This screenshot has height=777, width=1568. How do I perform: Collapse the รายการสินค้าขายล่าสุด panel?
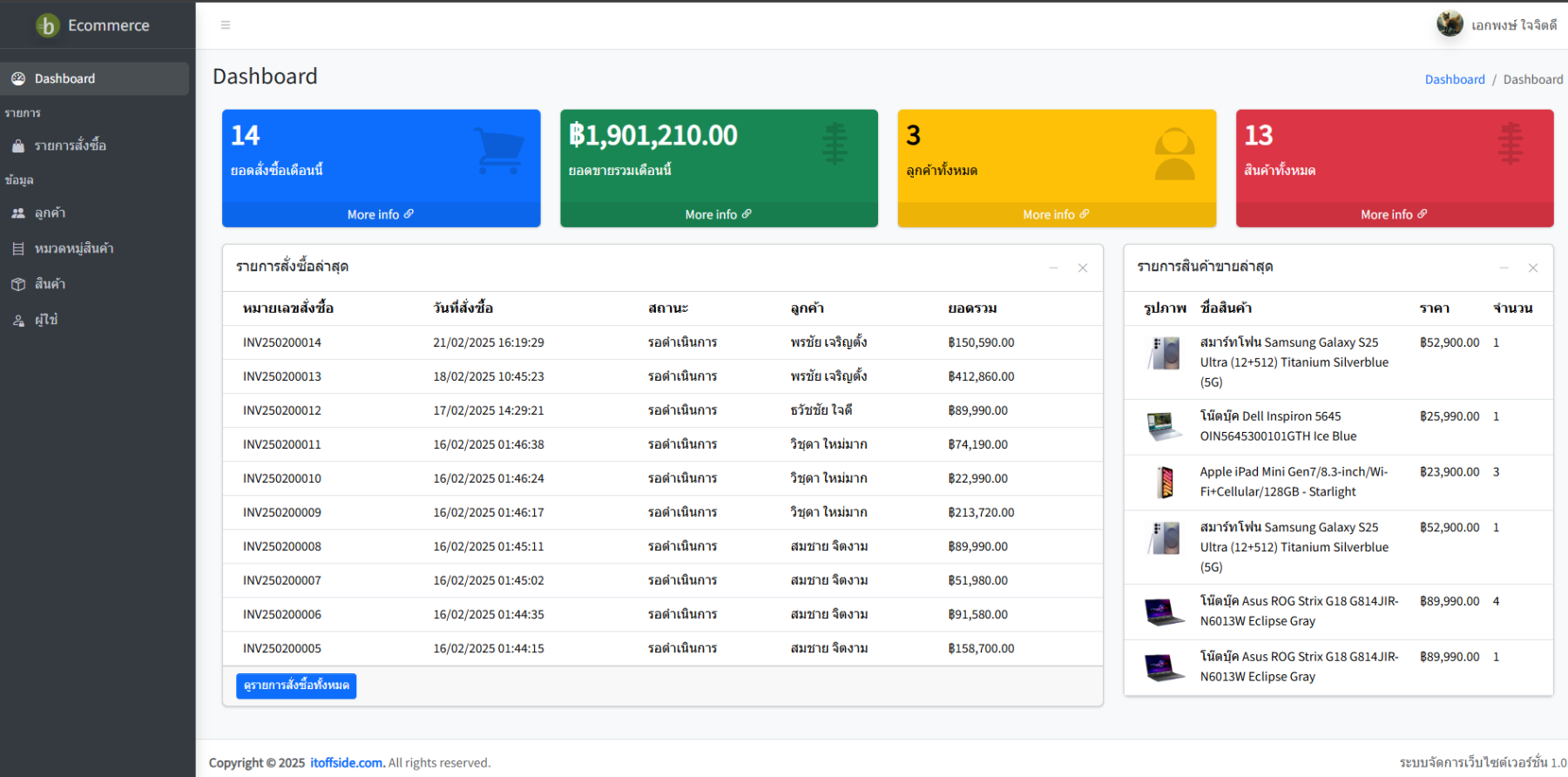(1504, 267)
